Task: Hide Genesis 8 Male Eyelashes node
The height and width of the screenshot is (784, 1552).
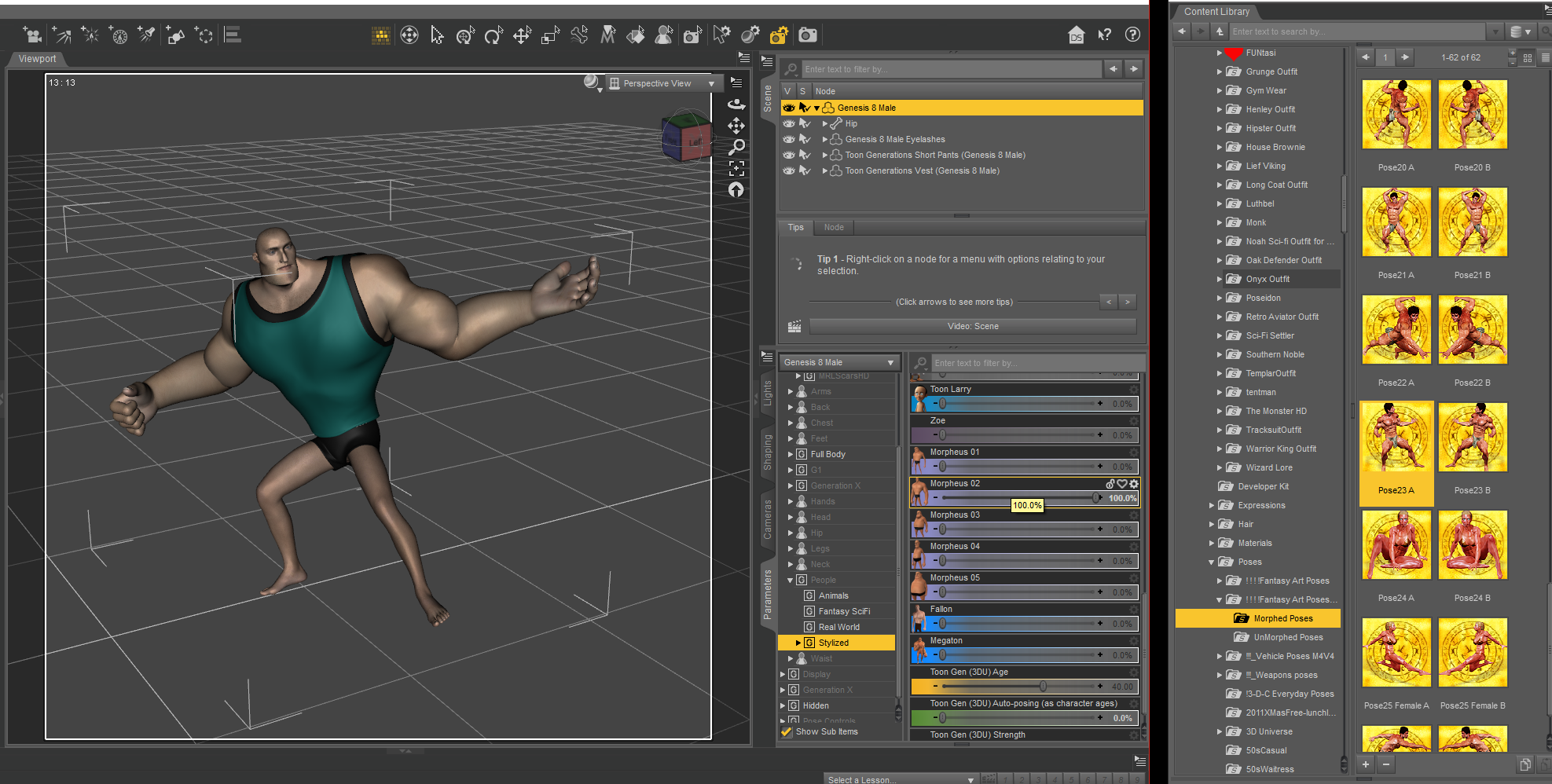Action: point(788,139)
